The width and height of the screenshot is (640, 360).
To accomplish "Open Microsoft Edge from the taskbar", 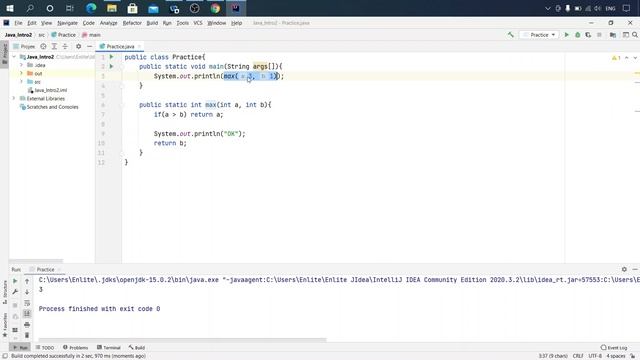I will [91, 8].
